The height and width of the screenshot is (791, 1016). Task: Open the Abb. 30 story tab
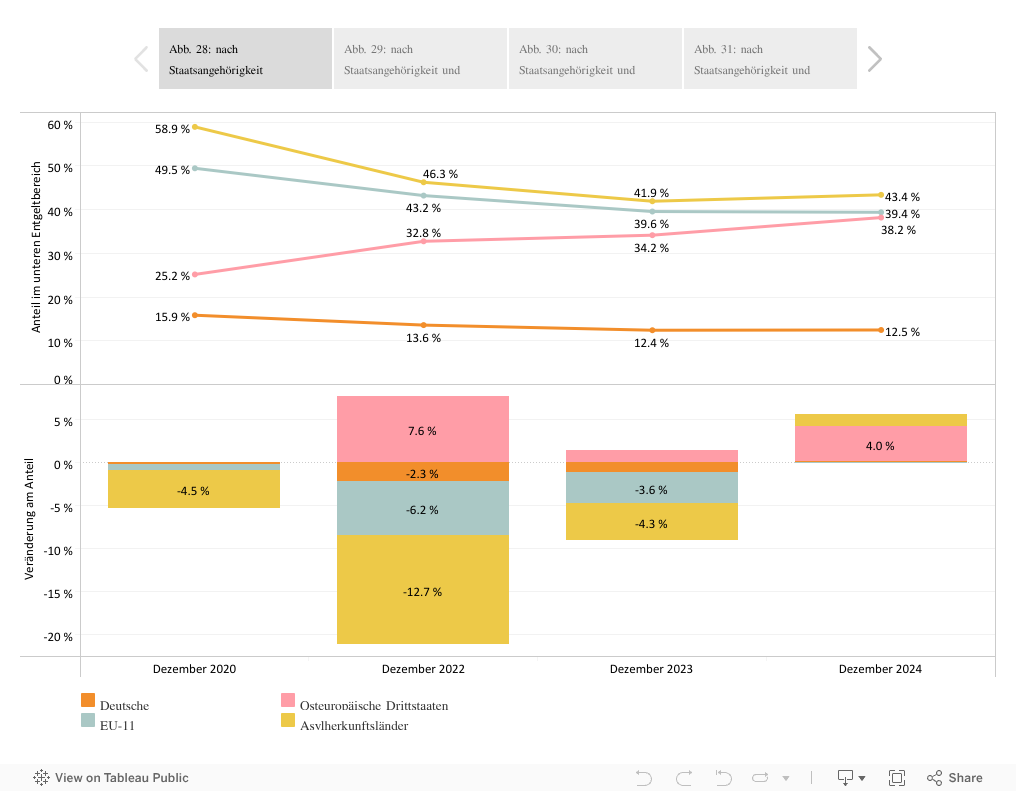(x=595, y=59)
